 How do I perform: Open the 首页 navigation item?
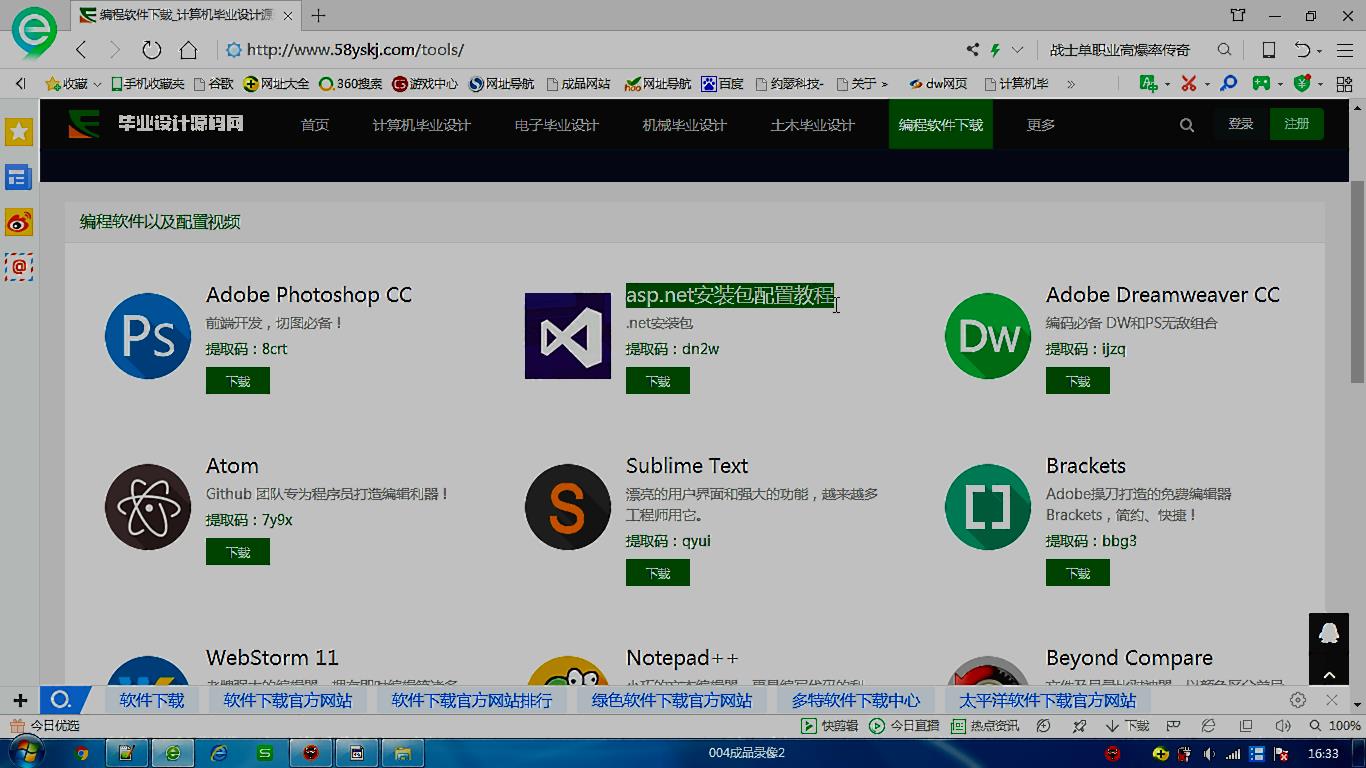315,125
